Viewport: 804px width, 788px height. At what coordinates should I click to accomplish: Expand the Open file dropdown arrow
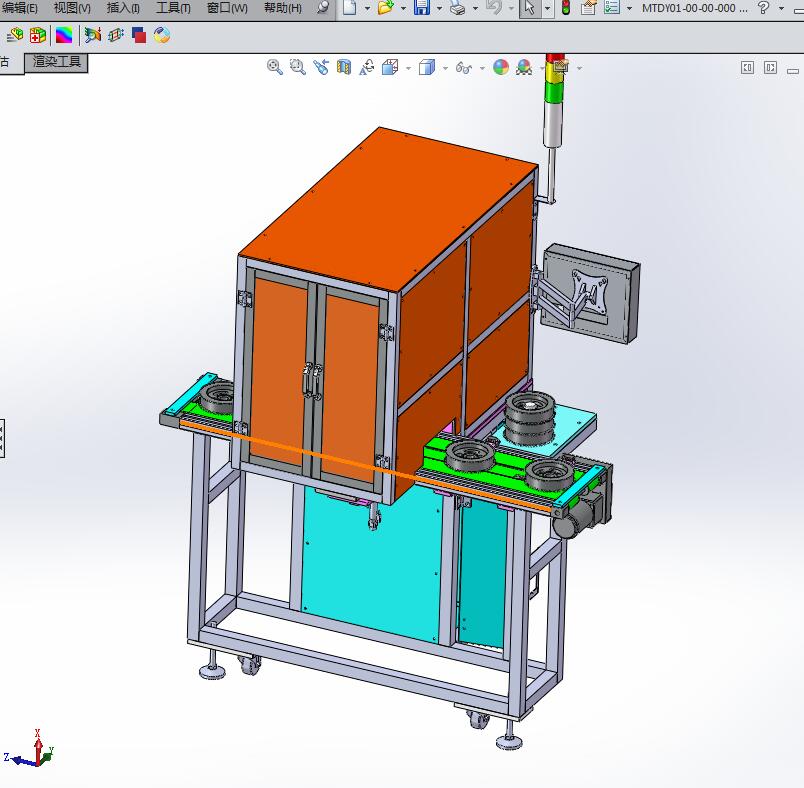point(403,8)
